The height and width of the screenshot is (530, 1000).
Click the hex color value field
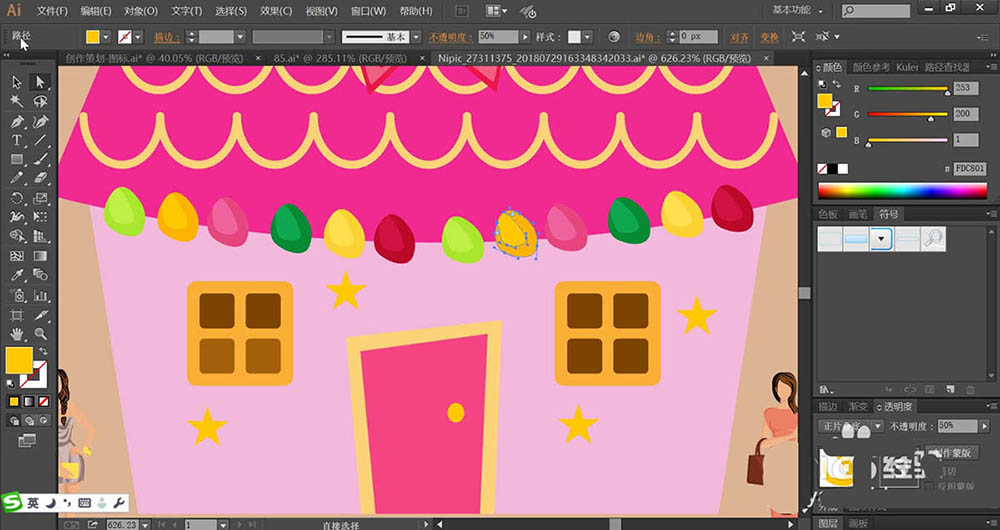tap(969, 169)
